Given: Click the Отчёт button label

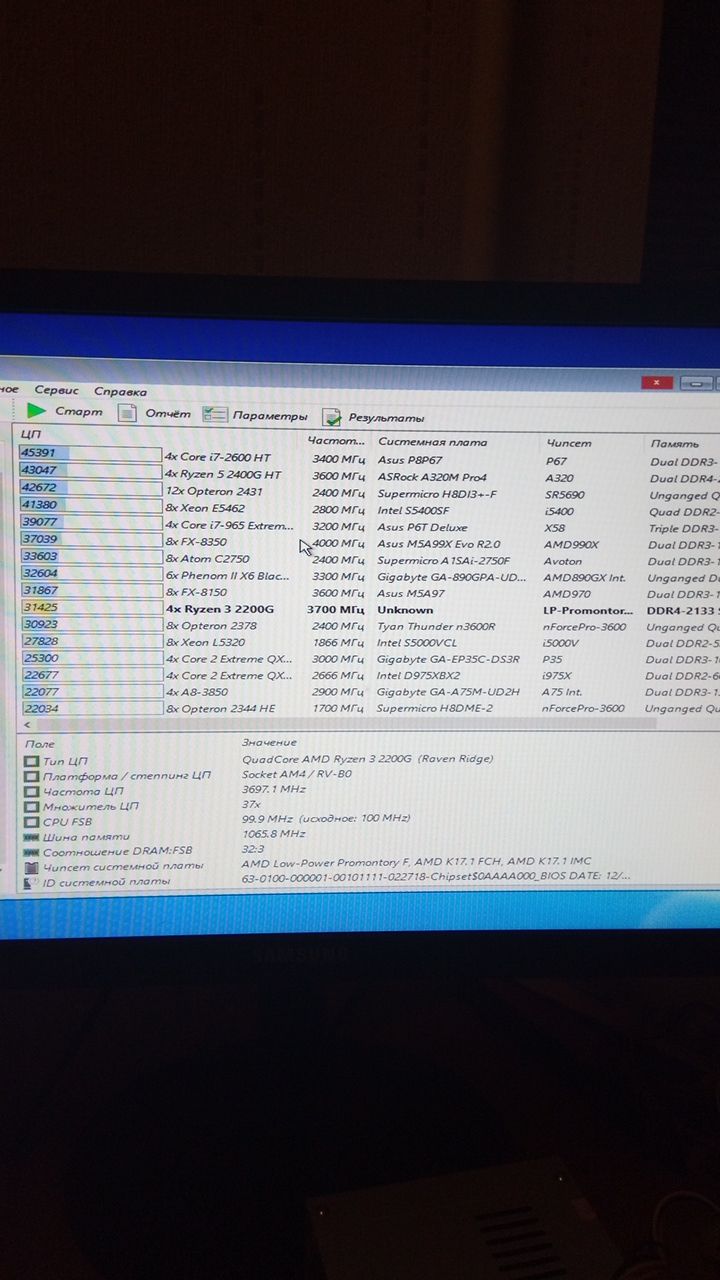Looking at the screenshot, I should tap(168, 413).
